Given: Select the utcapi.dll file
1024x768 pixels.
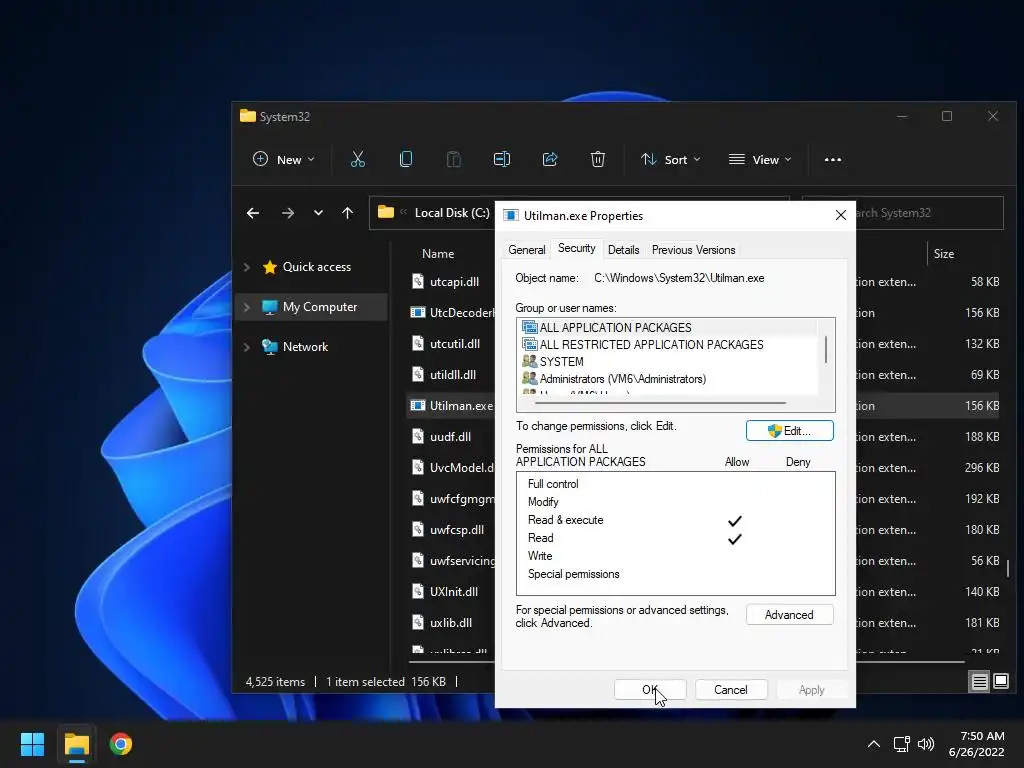Looking at the screenshot, I should click(x=454, y=282).
